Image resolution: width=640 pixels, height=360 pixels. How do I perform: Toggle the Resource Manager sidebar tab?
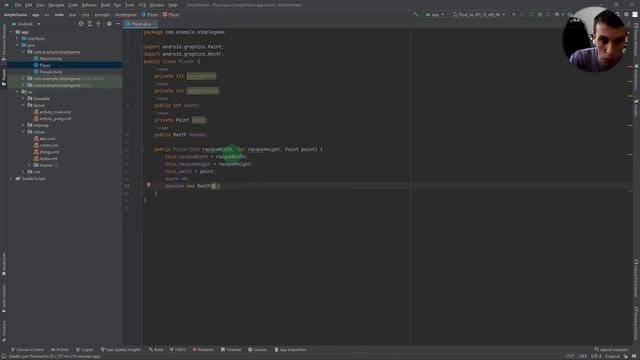point(4,41)
